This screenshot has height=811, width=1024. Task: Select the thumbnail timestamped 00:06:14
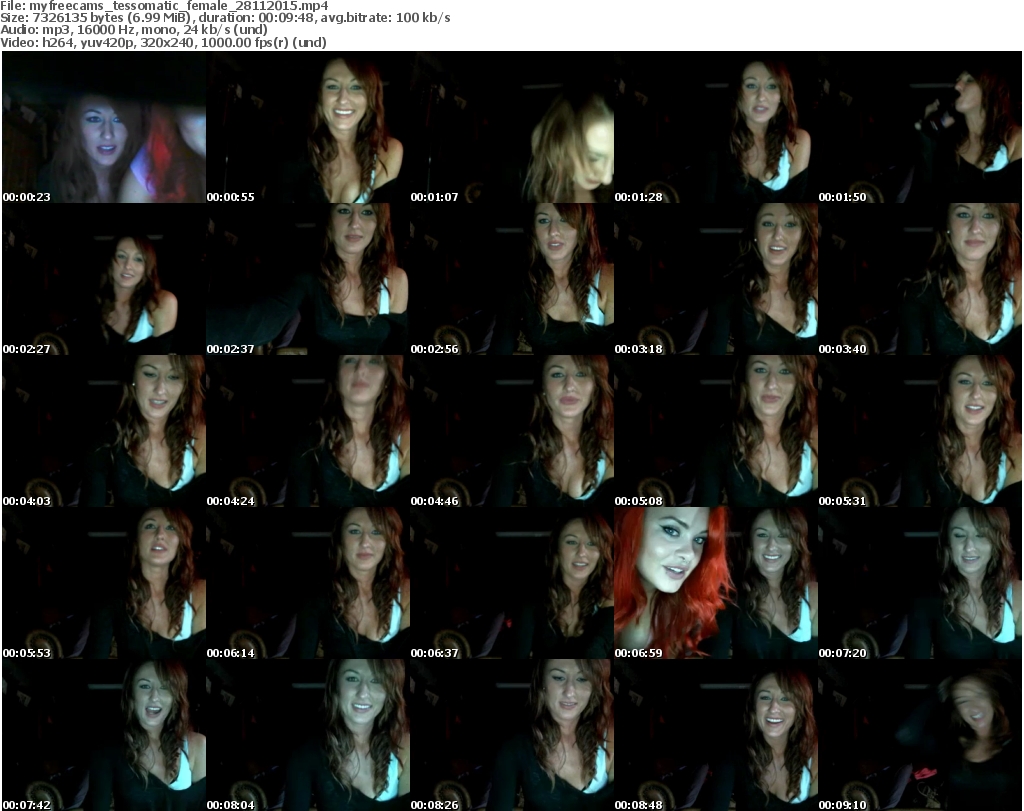(x=308, y=582)
